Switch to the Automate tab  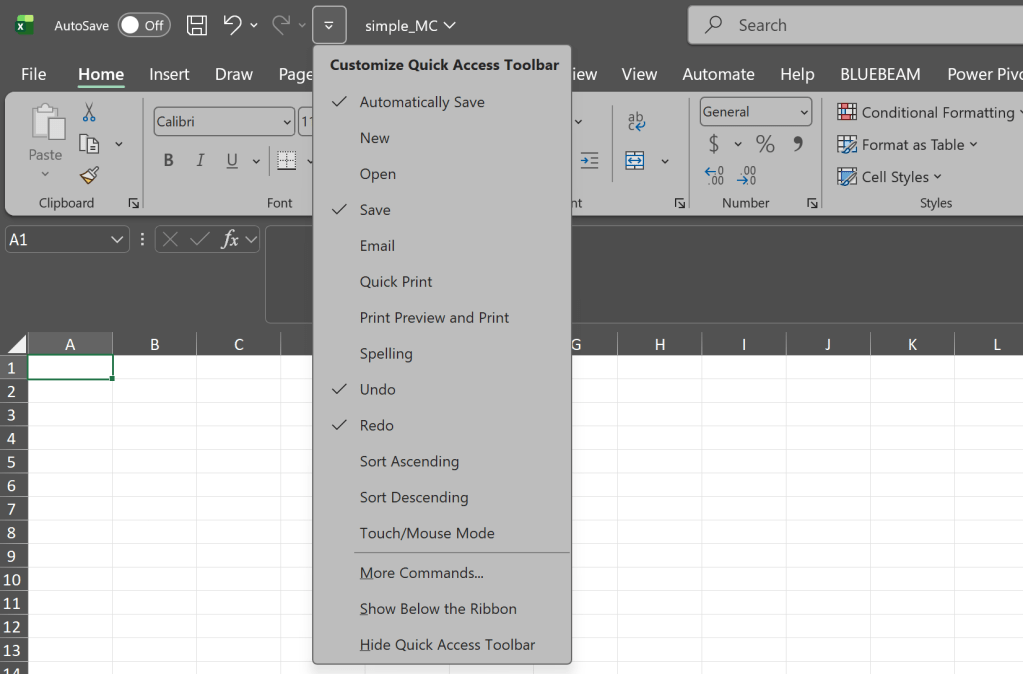(x=718, y=74)
